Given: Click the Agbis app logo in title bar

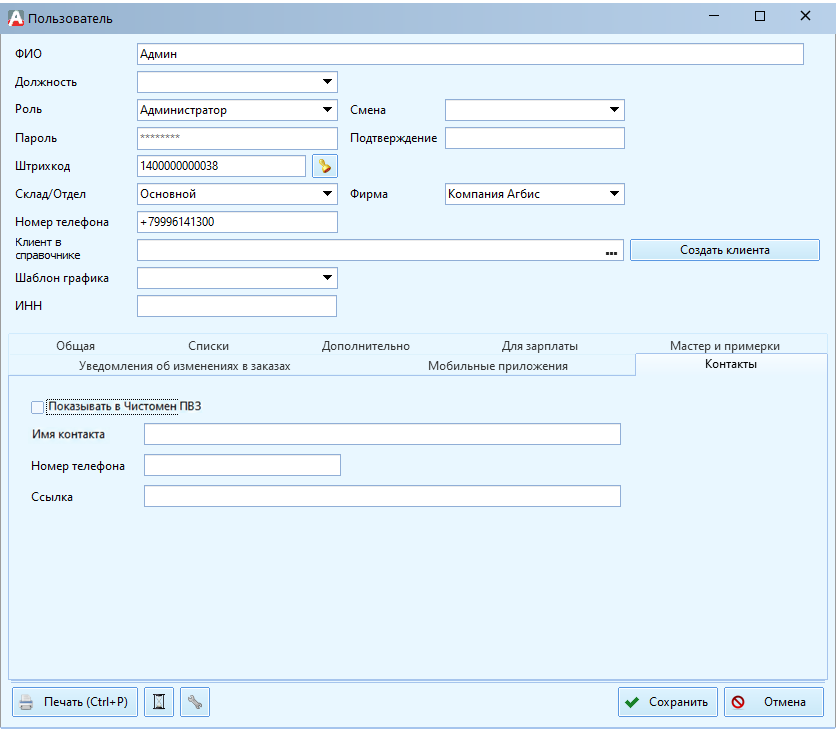Looking at the screenshot, I should tap(15, 18).
